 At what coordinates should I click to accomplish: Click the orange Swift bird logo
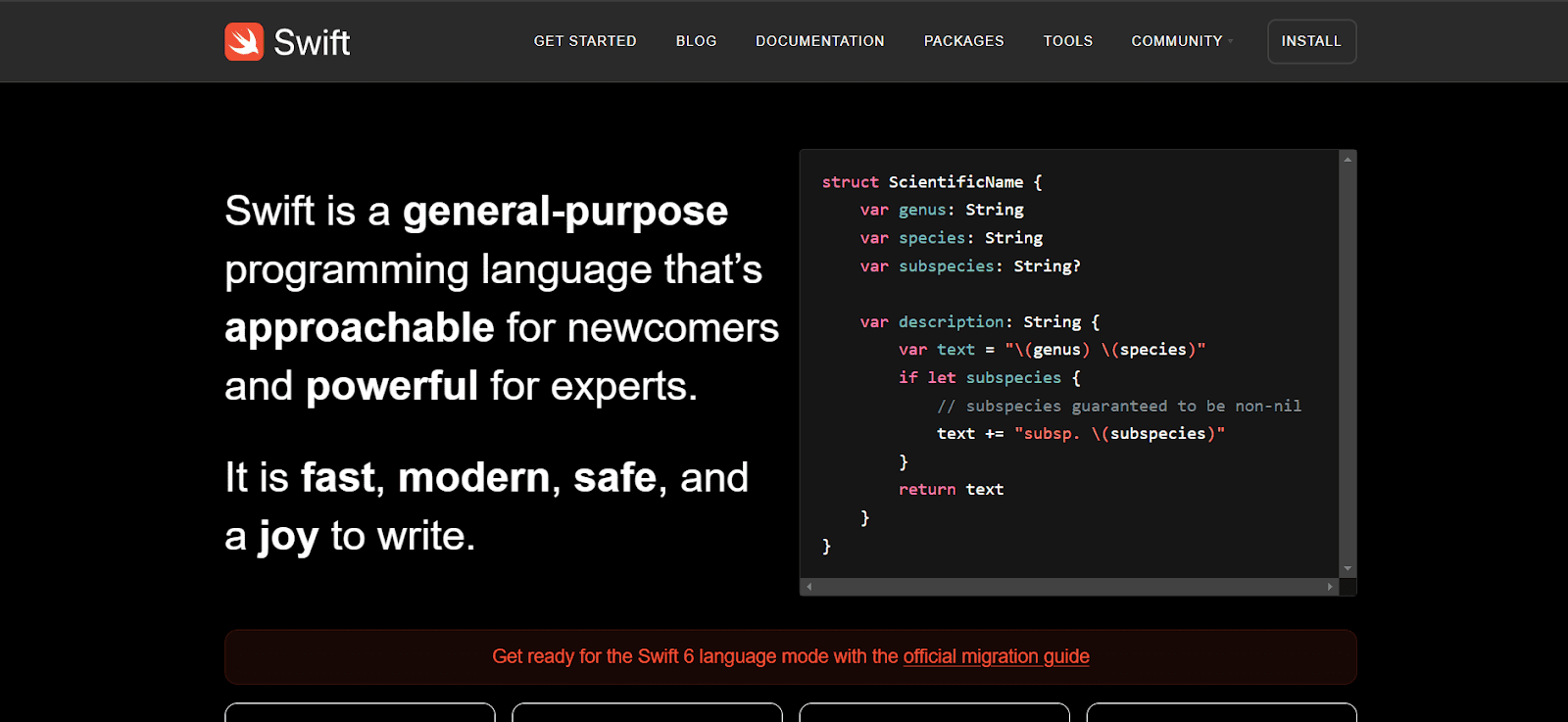click(244, 42)
